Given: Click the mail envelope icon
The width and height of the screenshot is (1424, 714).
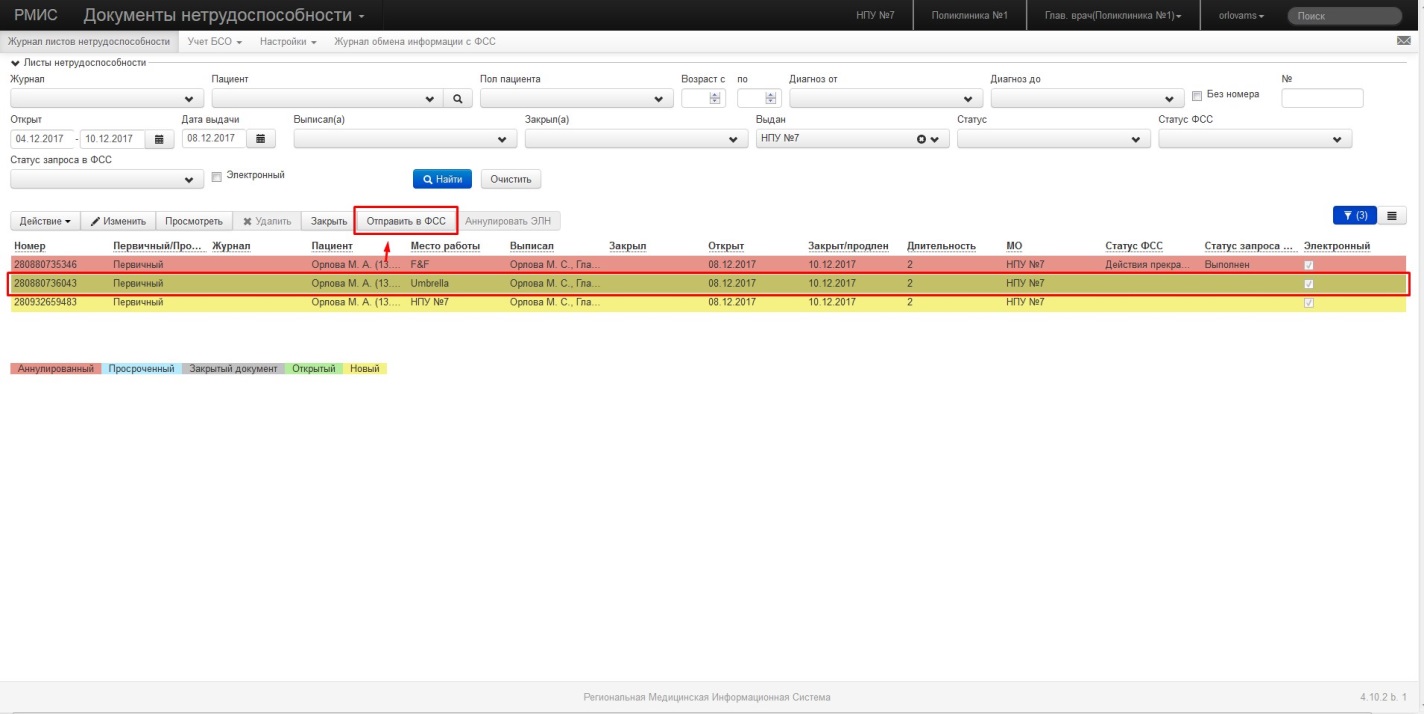Looking at the screenshot, I should point(1403,42).
